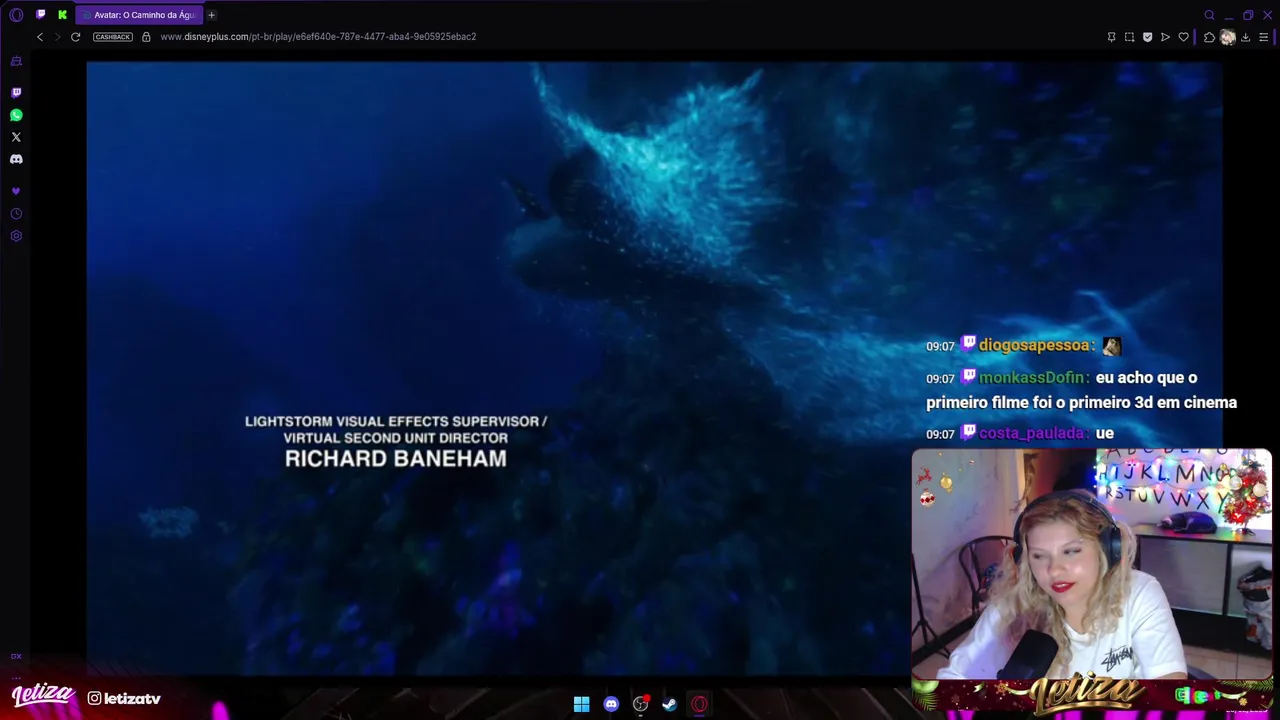Open Easy Setup sliders menu icon

(x=1263, y=37)
